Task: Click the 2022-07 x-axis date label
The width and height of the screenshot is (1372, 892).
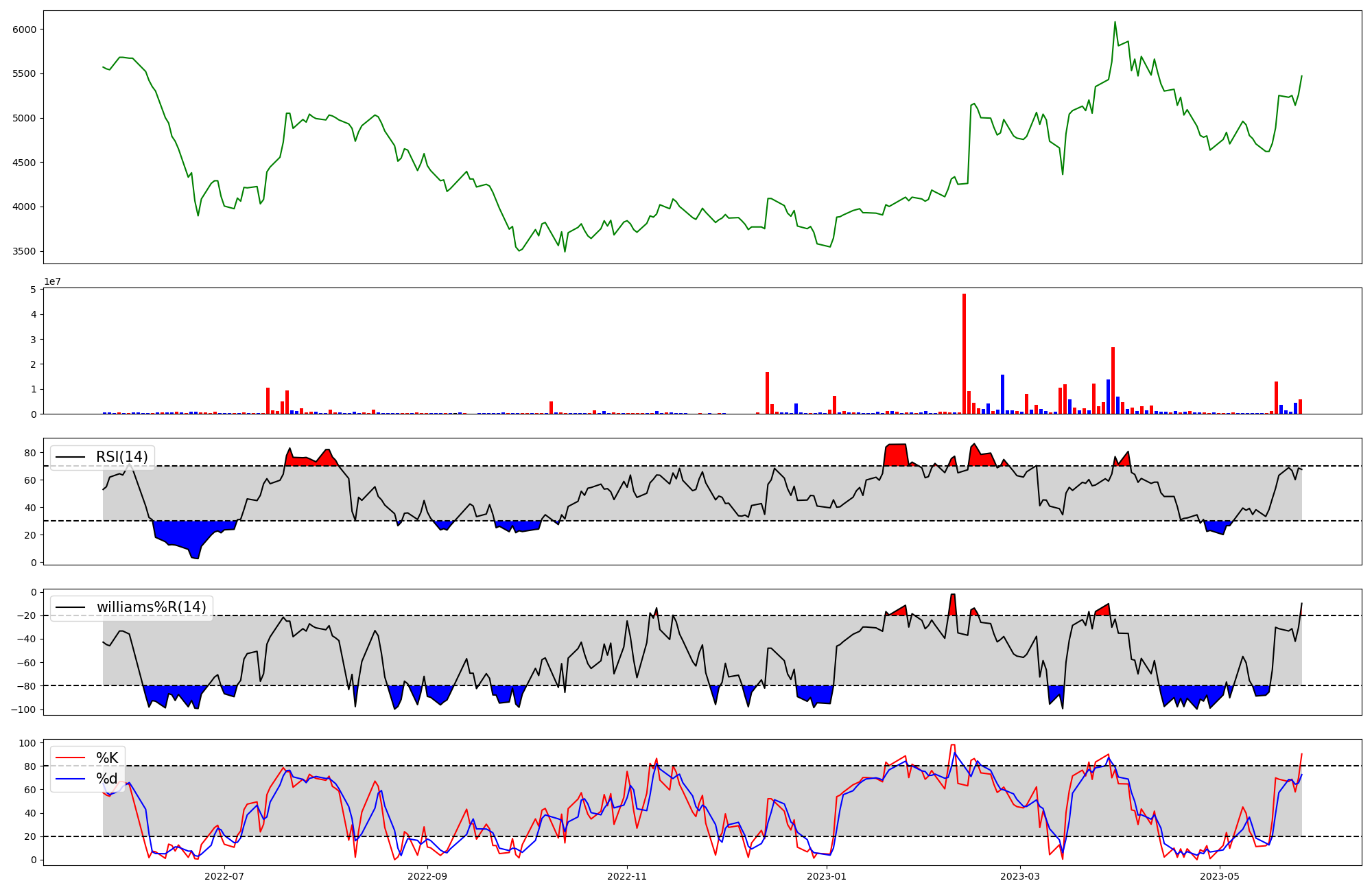Action: pyautogui.click(x=224, y=876)
